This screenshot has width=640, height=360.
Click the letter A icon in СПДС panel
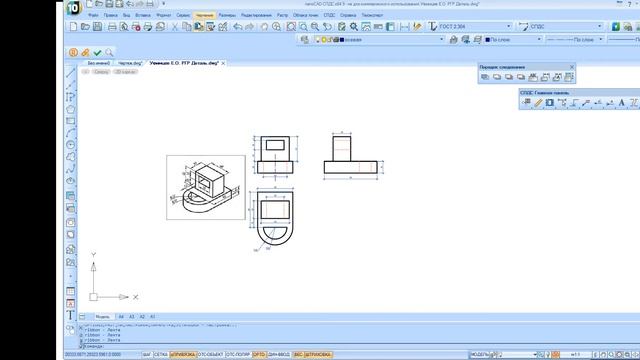click(622, 103)
